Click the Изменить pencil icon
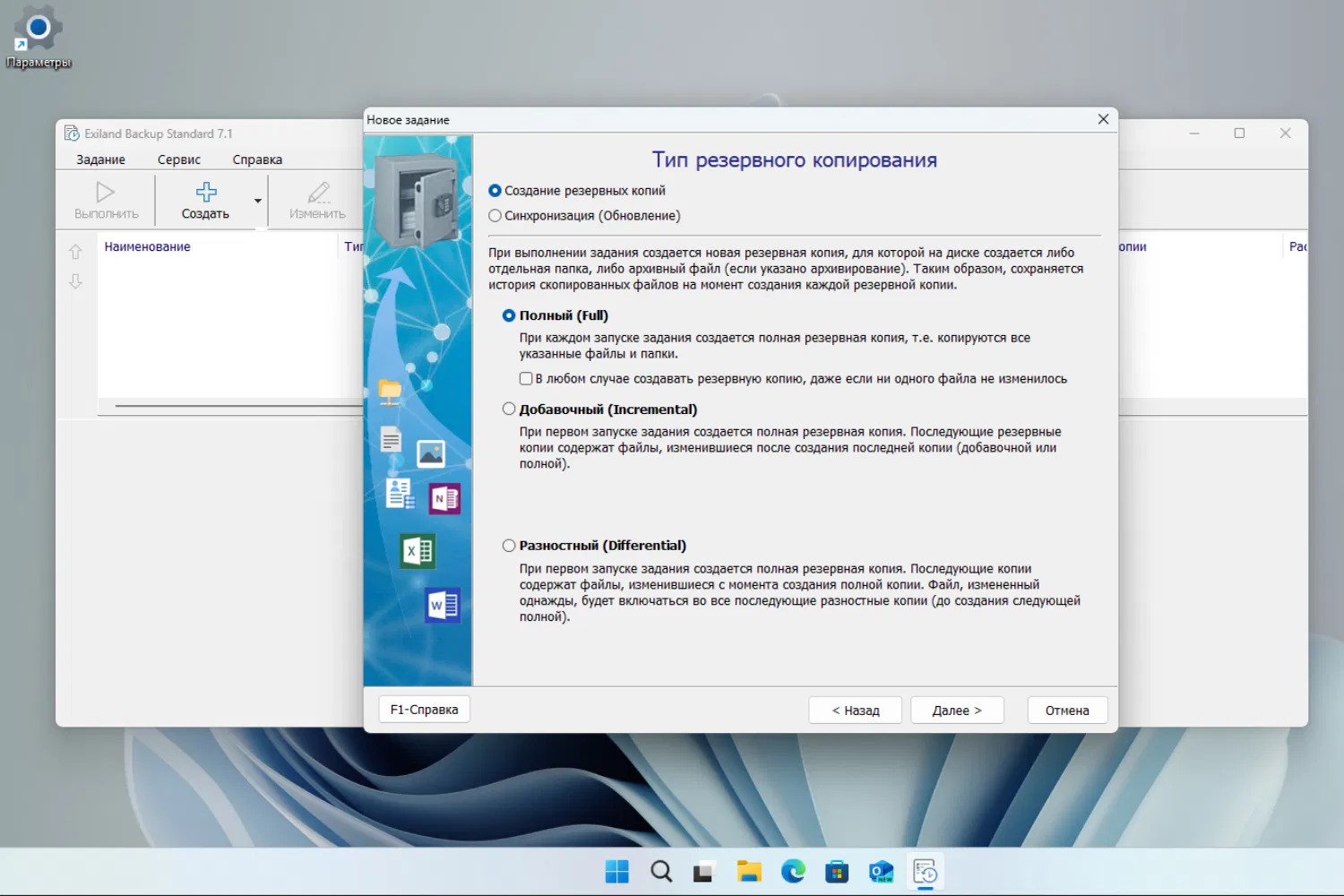This screenshot has height=896, width=1344. (318, 192)
